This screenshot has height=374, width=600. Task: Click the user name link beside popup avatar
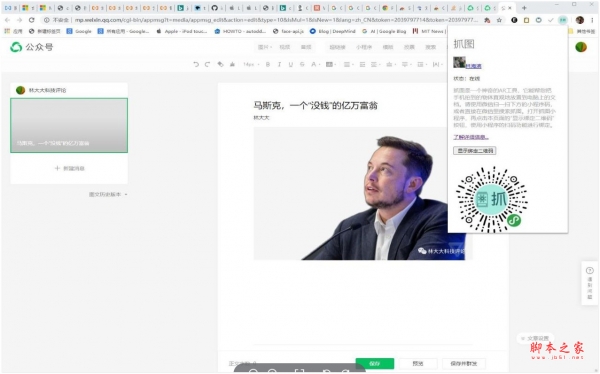474,66
